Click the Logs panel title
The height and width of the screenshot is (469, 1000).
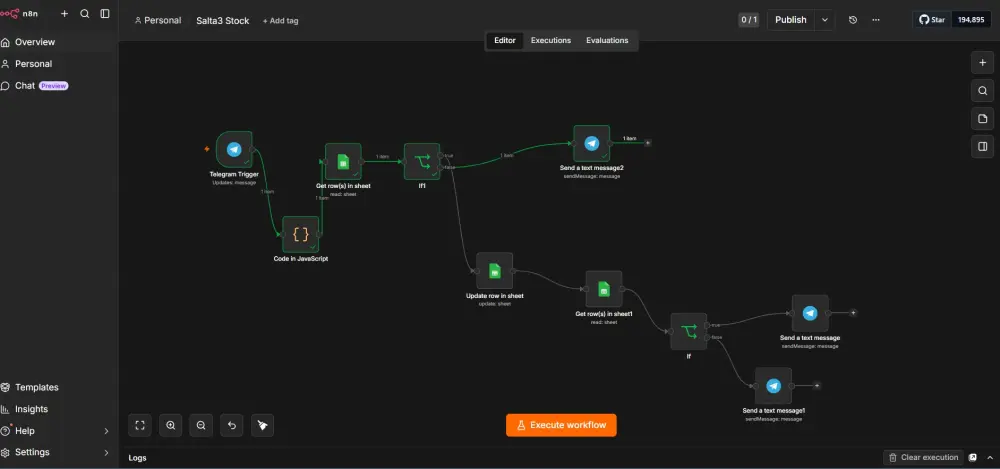137,458
